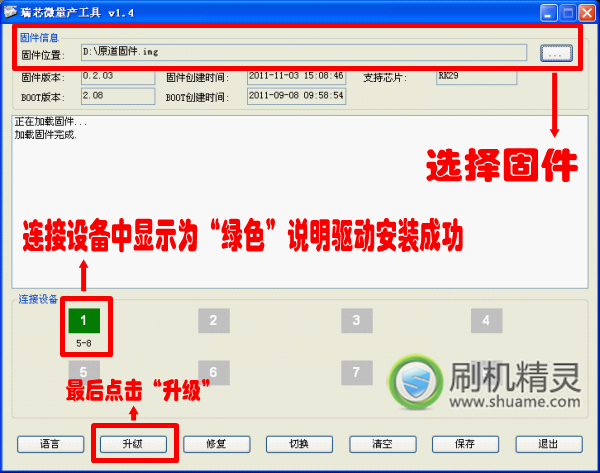Click the 清空 (Clear) button

tap(383, 444)
